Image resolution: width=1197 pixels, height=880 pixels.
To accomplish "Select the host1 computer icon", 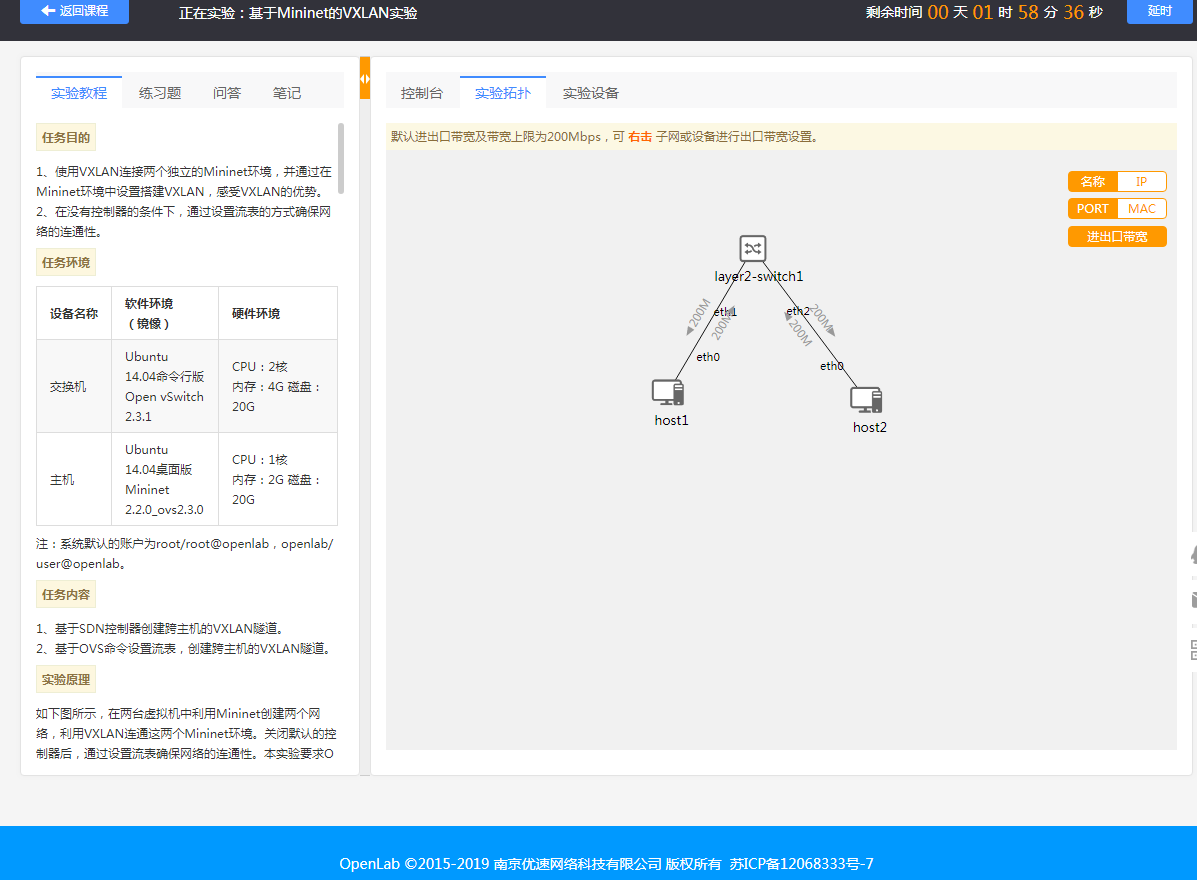I will 668,392.
